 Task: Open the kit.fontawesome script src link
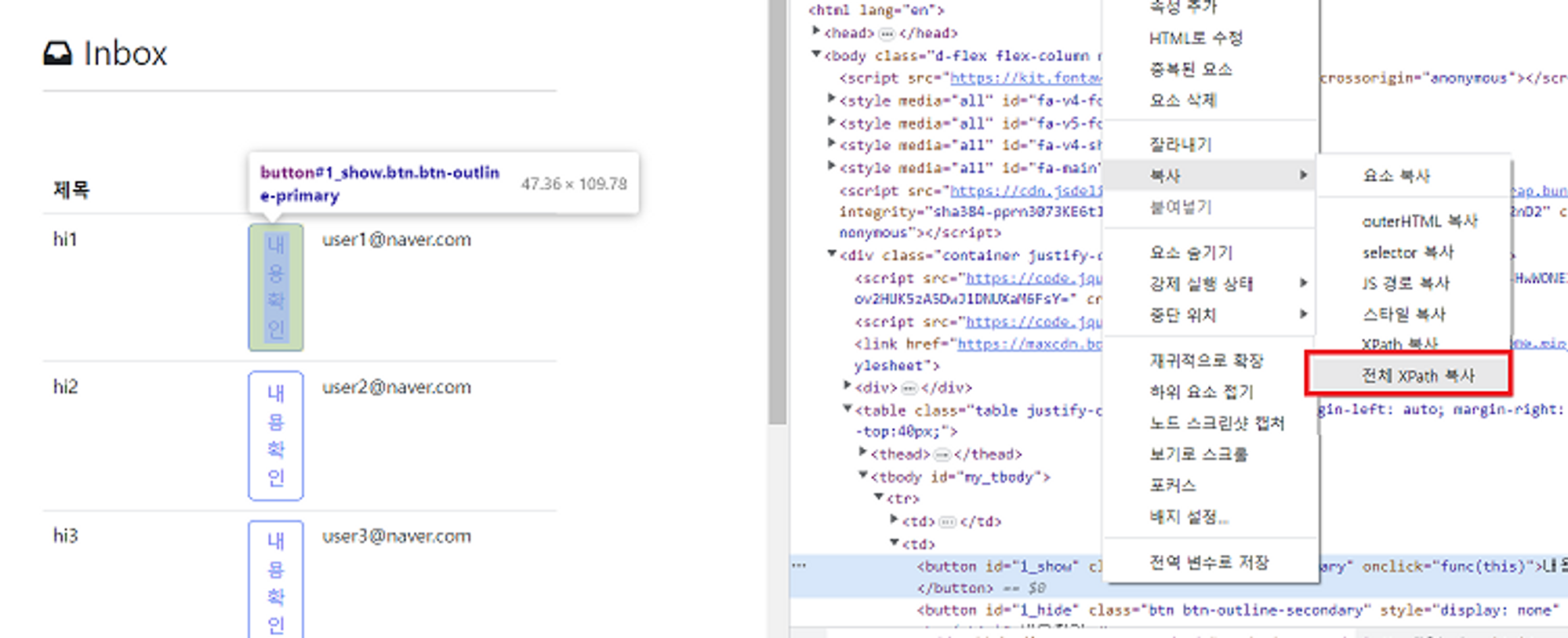[1025, 78]
